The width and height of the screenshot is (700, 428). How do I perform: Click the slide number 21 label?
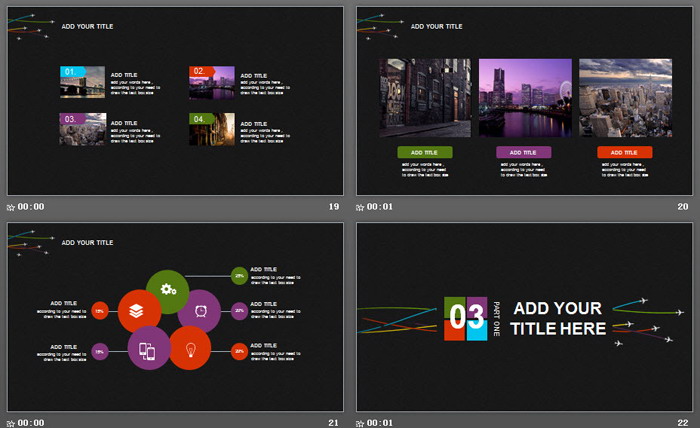(x=334, y=422)
